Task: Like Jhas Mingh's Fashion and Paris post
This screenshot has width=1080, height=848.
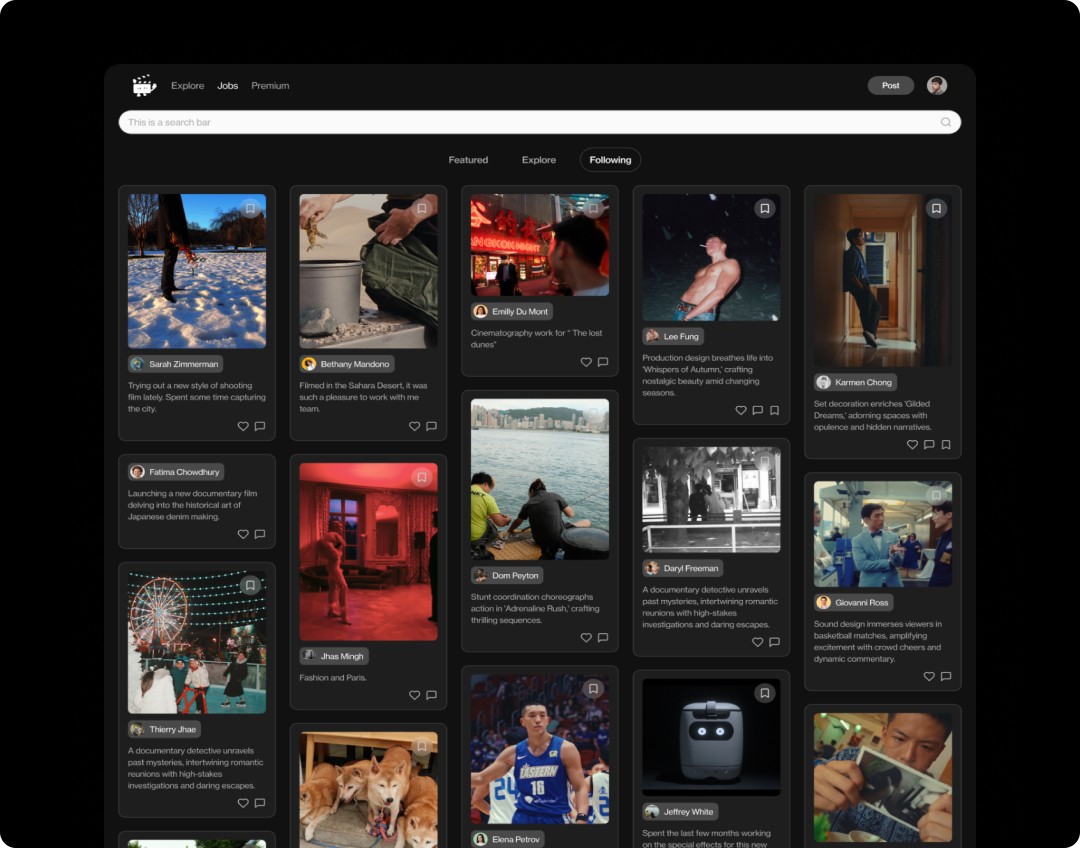Action: tap(415, 696)
